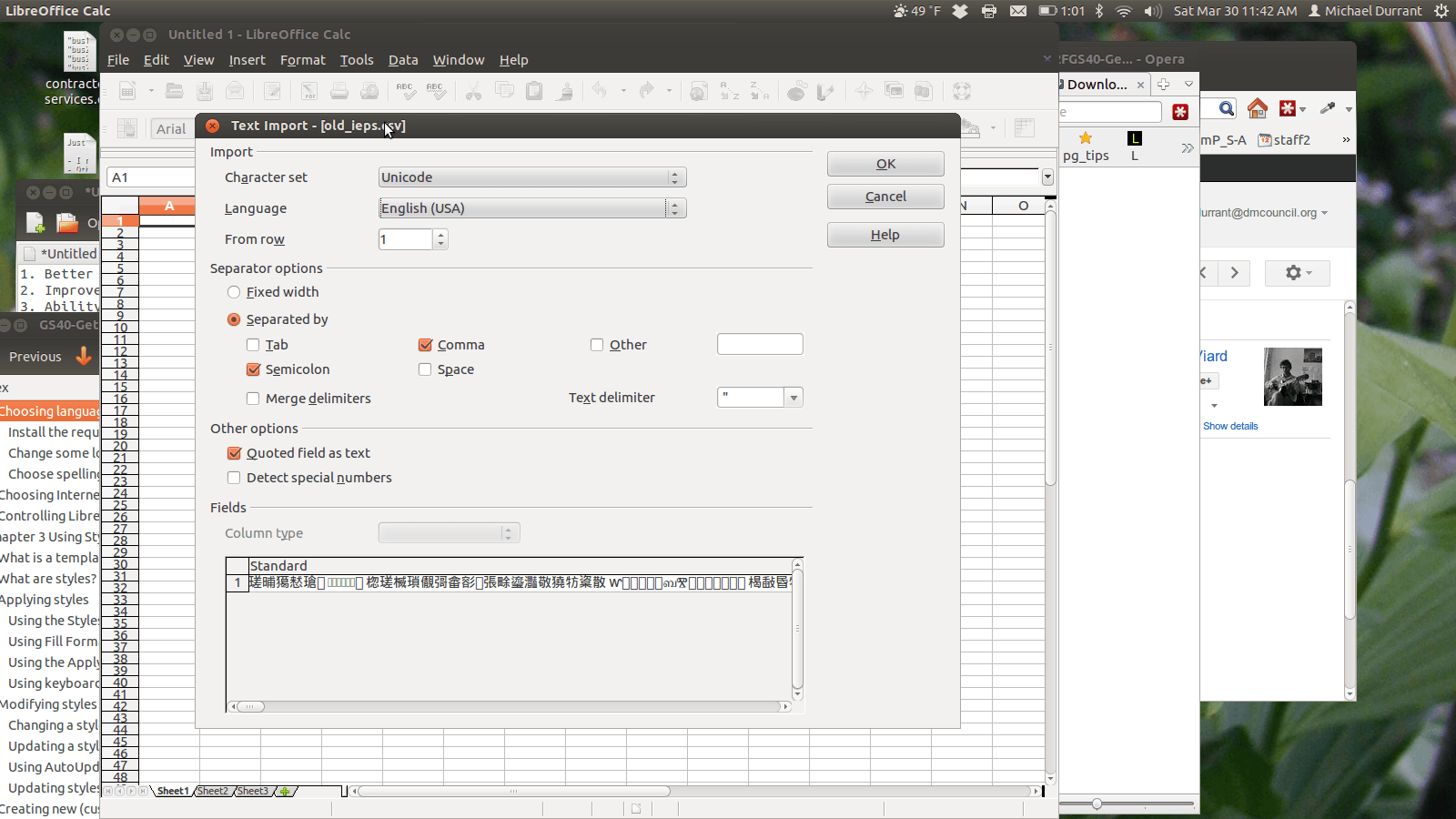Enable the Tab separator checkbox

[253, 345]
